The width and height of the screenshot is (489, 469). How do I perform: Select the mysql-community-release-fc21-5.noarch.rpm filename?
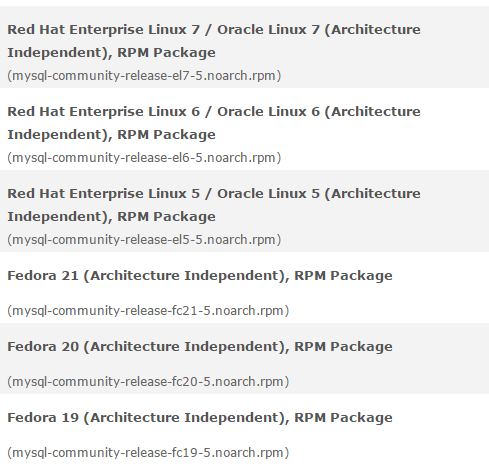(148, 311)
